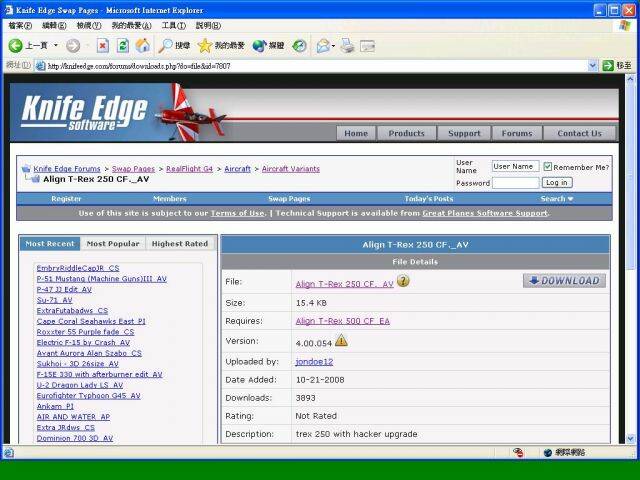Click the Home house icon

pos(143,46)
